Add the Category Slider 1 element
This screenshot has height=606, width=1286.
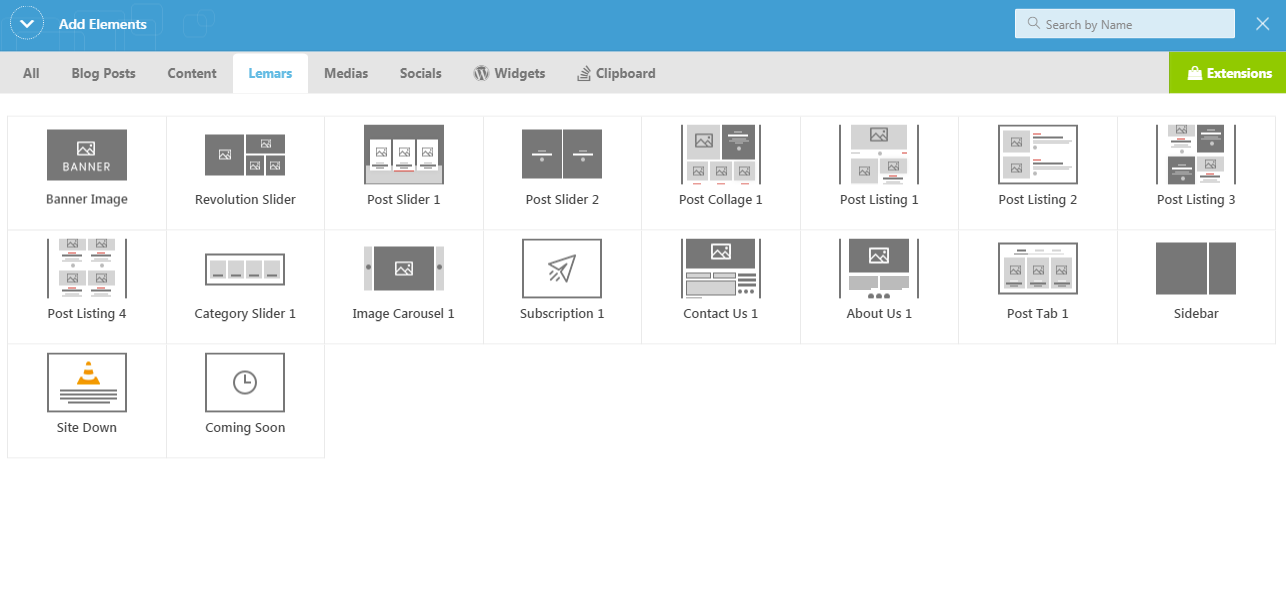coord(245,270)
